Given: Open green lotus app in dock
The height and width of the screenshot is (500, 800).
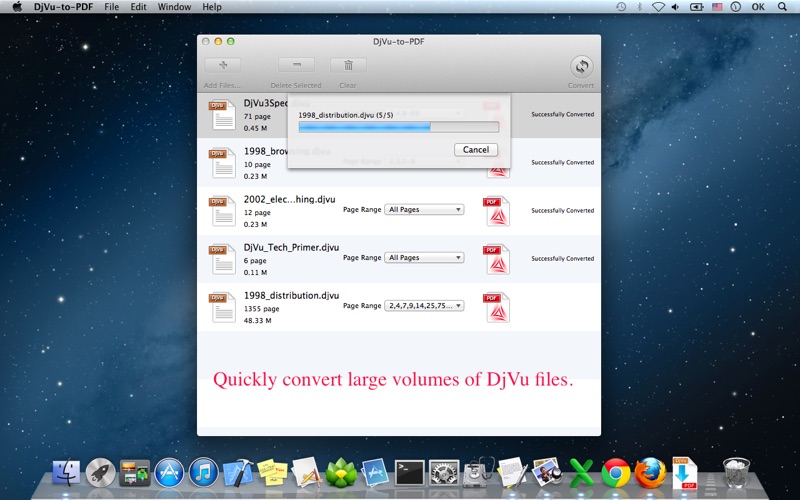Looking at the screenshot, I should [x=341, y=472].
